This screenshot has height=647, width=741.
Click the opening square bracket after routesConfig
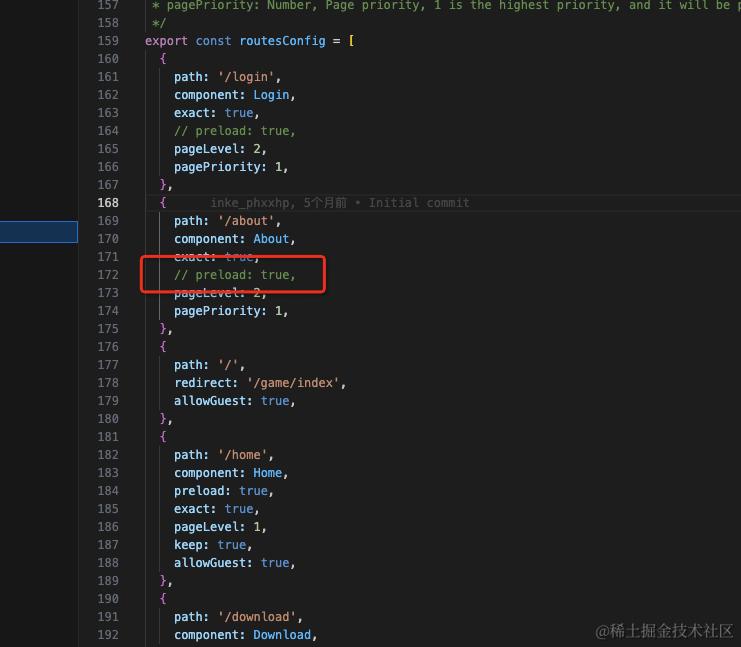[x=352, y=41]
